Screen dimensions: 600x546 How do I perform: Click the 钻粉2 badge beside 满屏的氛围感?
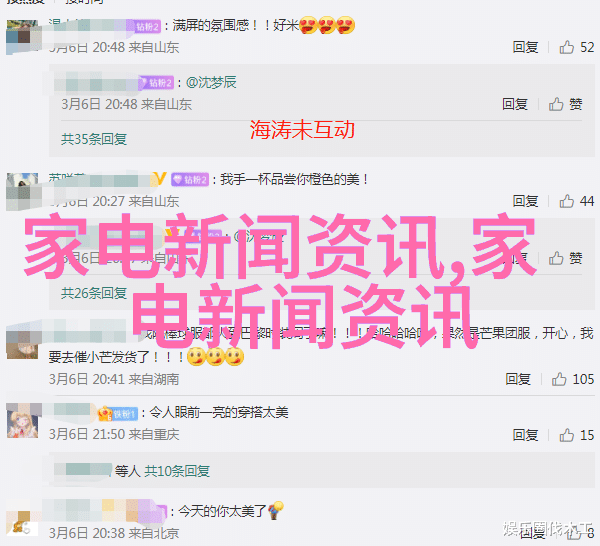tap(148, 26)
